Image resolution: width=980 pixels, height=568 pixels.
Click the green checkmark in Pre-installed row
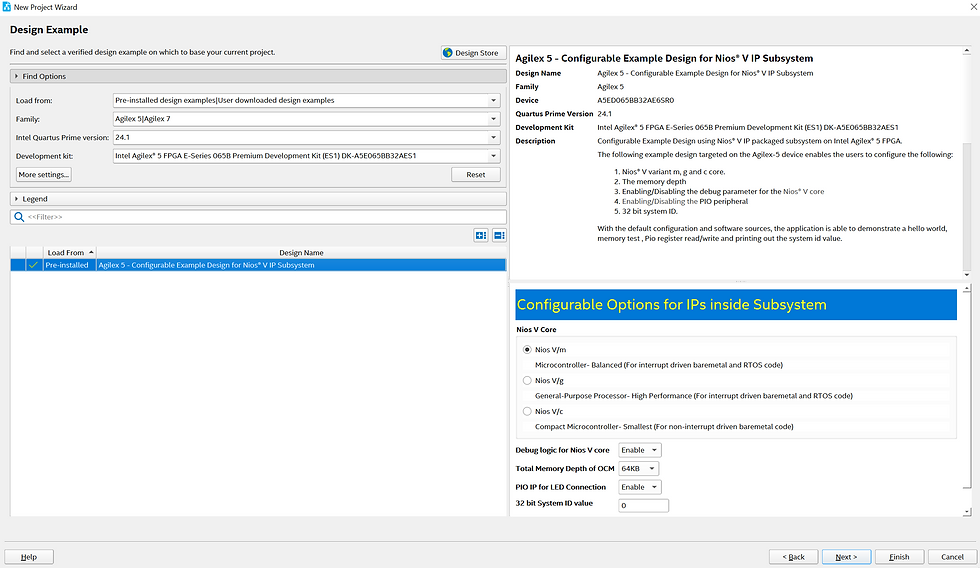coord(33,265)
